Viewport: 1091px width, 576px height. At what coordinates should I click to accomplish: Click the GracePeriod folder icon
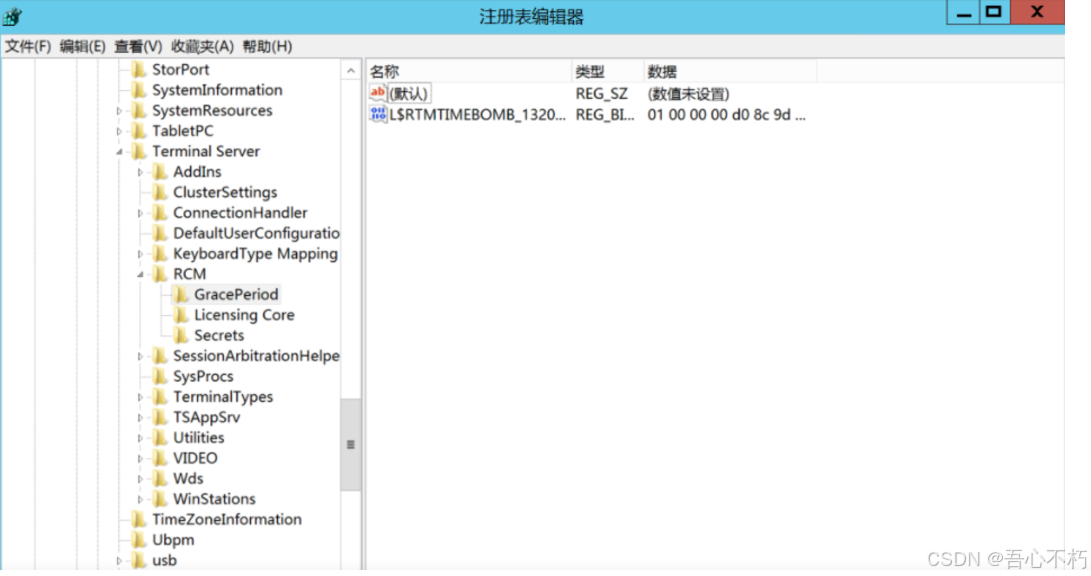pyautogui.click(x=181, y=294)
